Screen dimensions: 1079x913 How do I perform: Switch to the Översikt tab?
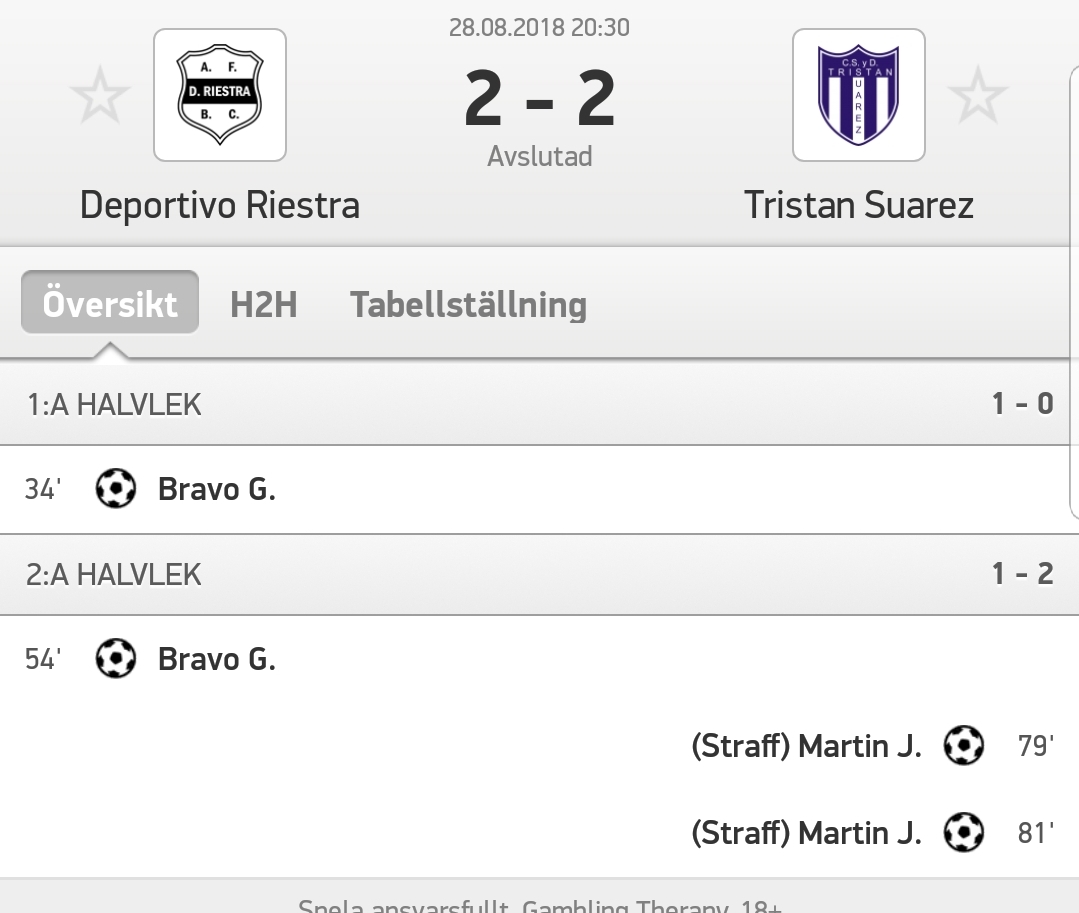110,303
